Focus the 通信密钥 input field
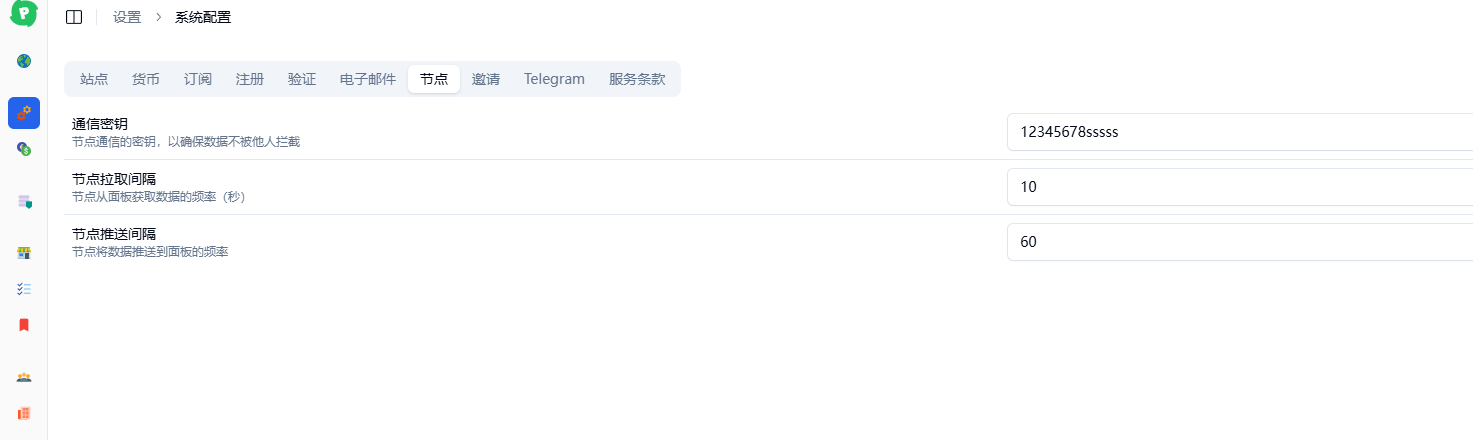 1240,132
